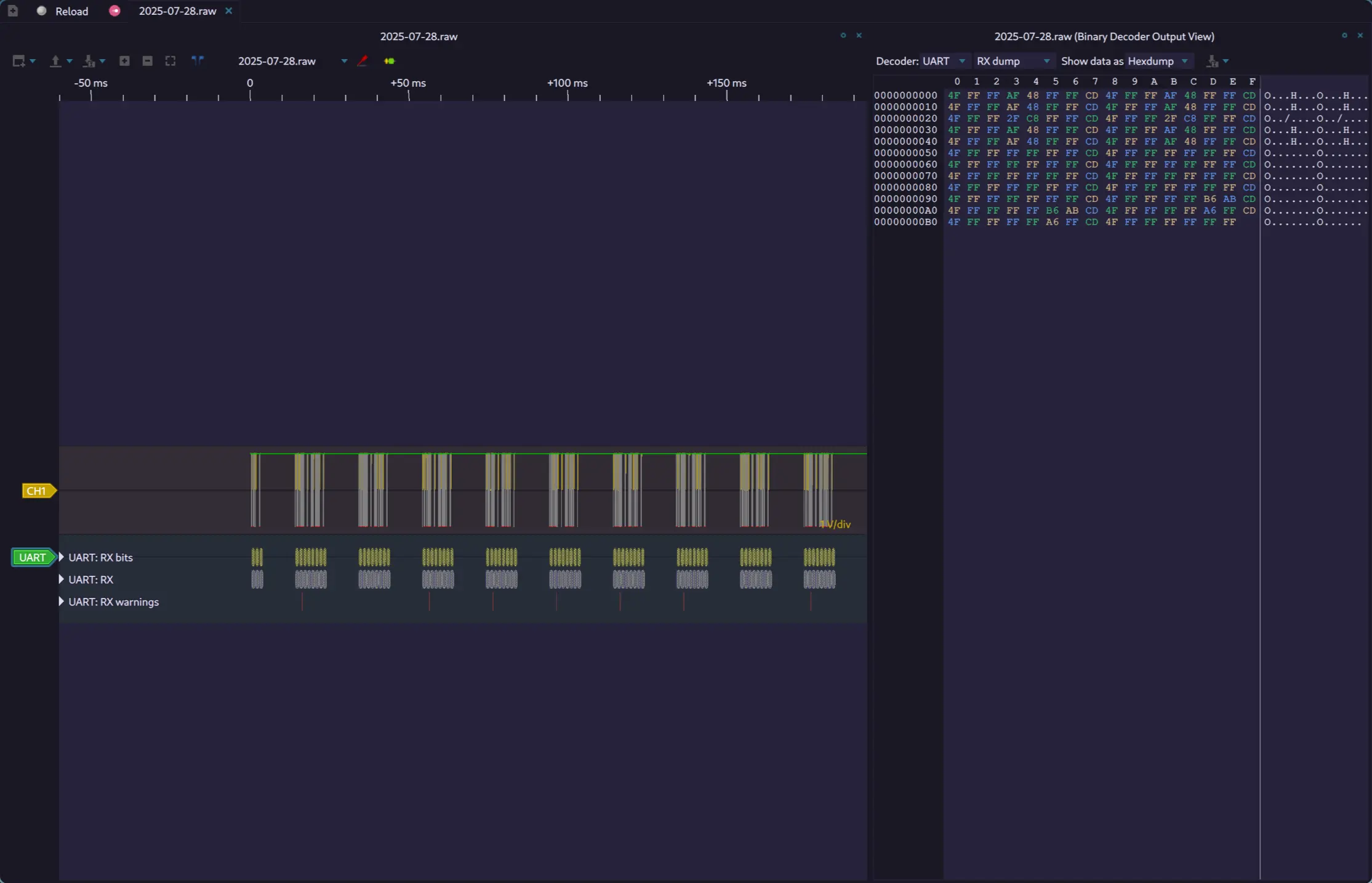This screenshot has height=883, width=1372.
Task: Click the new session icon
Action: [x=12, y=11]
